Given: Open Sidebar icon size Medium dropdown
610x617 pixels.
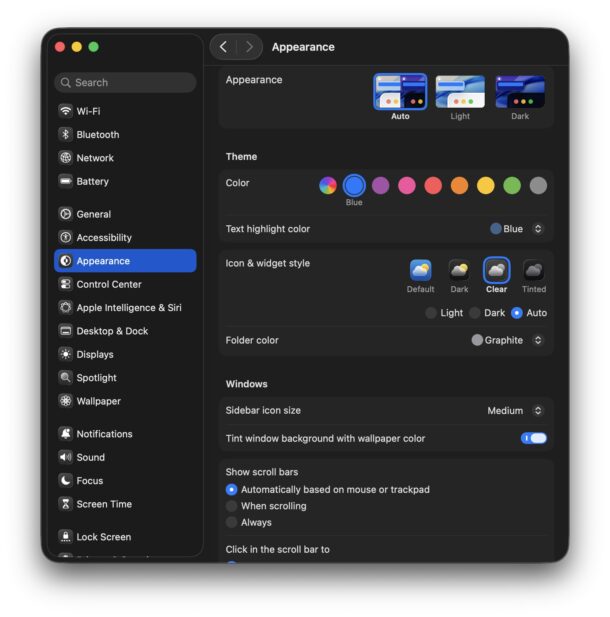Looking at the screenshot, I should click(x=515, y=410).
